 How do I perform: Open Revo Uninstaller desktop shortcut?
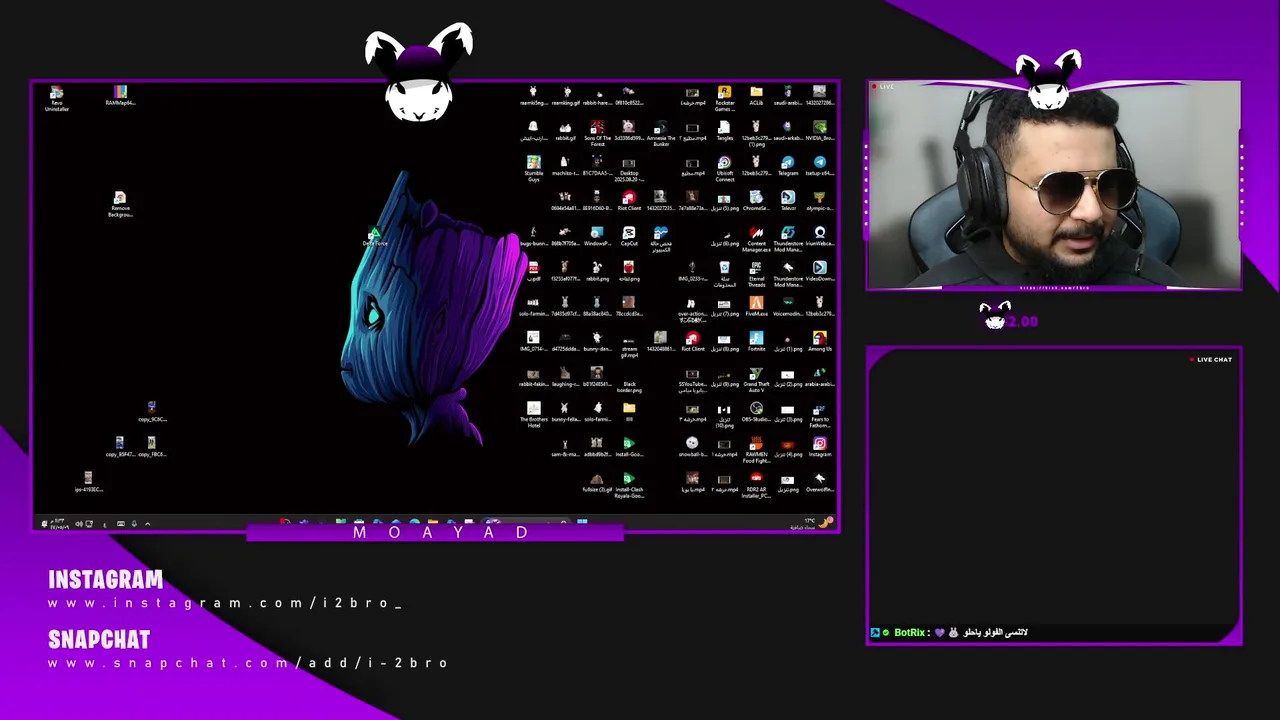coord(57,98)
